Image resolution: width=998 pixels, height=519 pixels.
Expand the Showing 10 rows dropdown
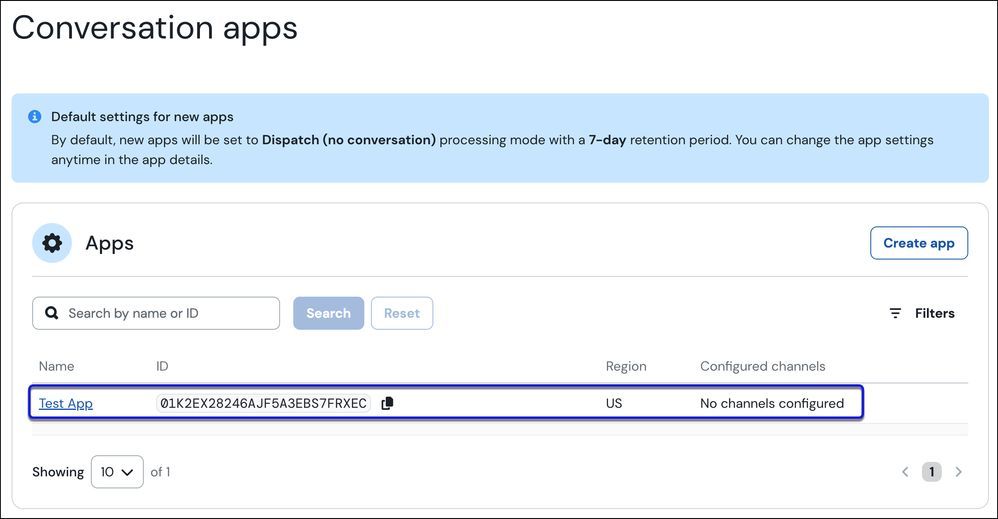click(117, 472)
